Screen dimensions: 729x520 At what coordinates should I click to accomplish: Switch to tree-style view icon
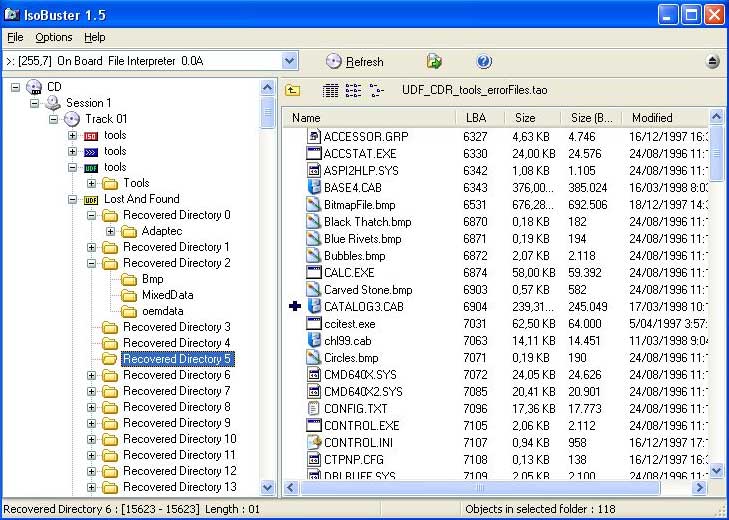pos(377,90)
